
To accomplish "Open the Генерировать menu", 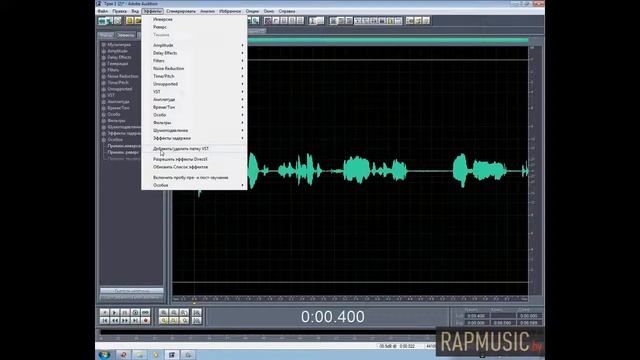I will pos(181,11).
